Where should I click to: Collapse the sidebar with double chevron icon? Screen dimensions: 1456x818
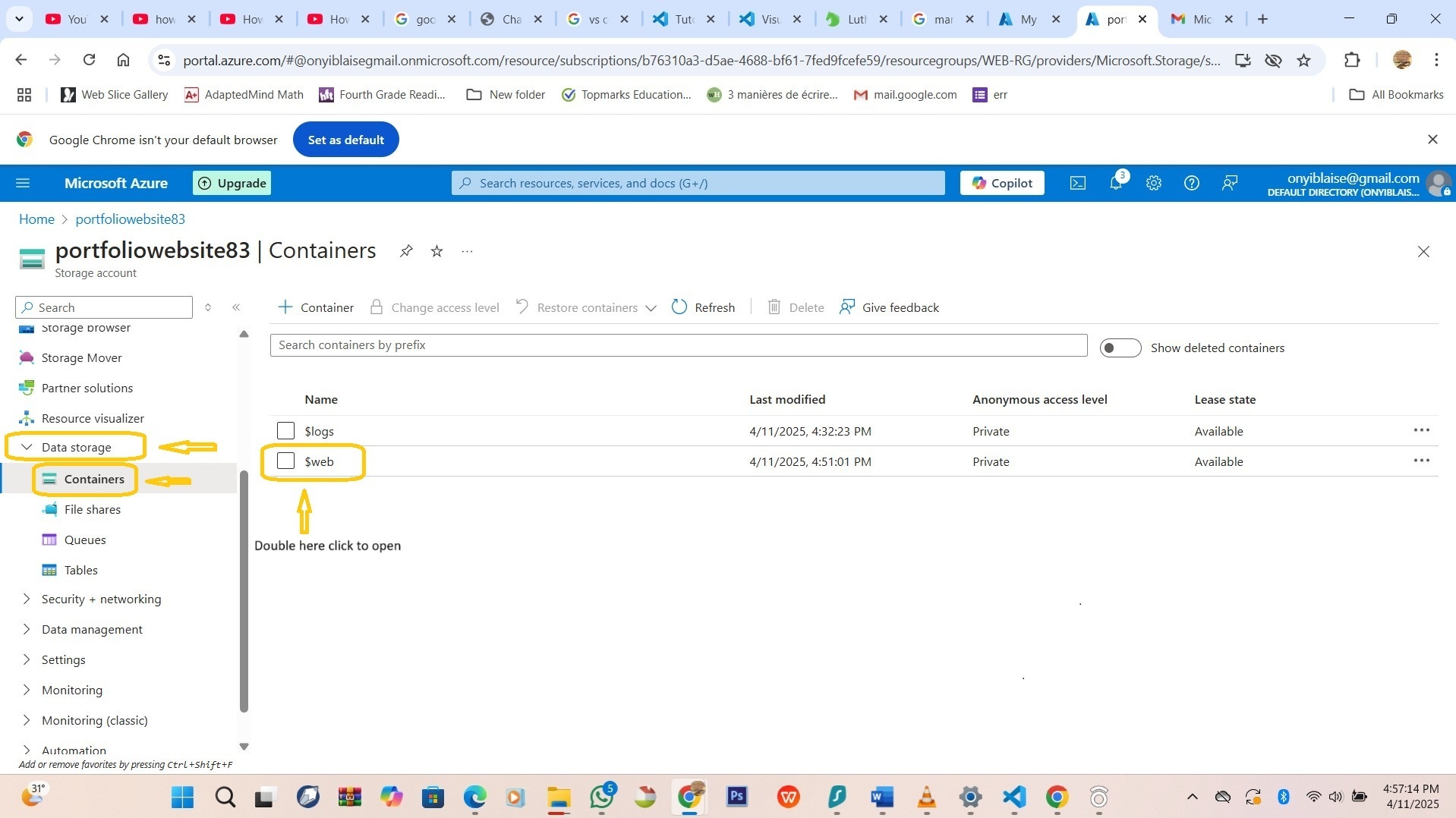click(x=236, y=307)
